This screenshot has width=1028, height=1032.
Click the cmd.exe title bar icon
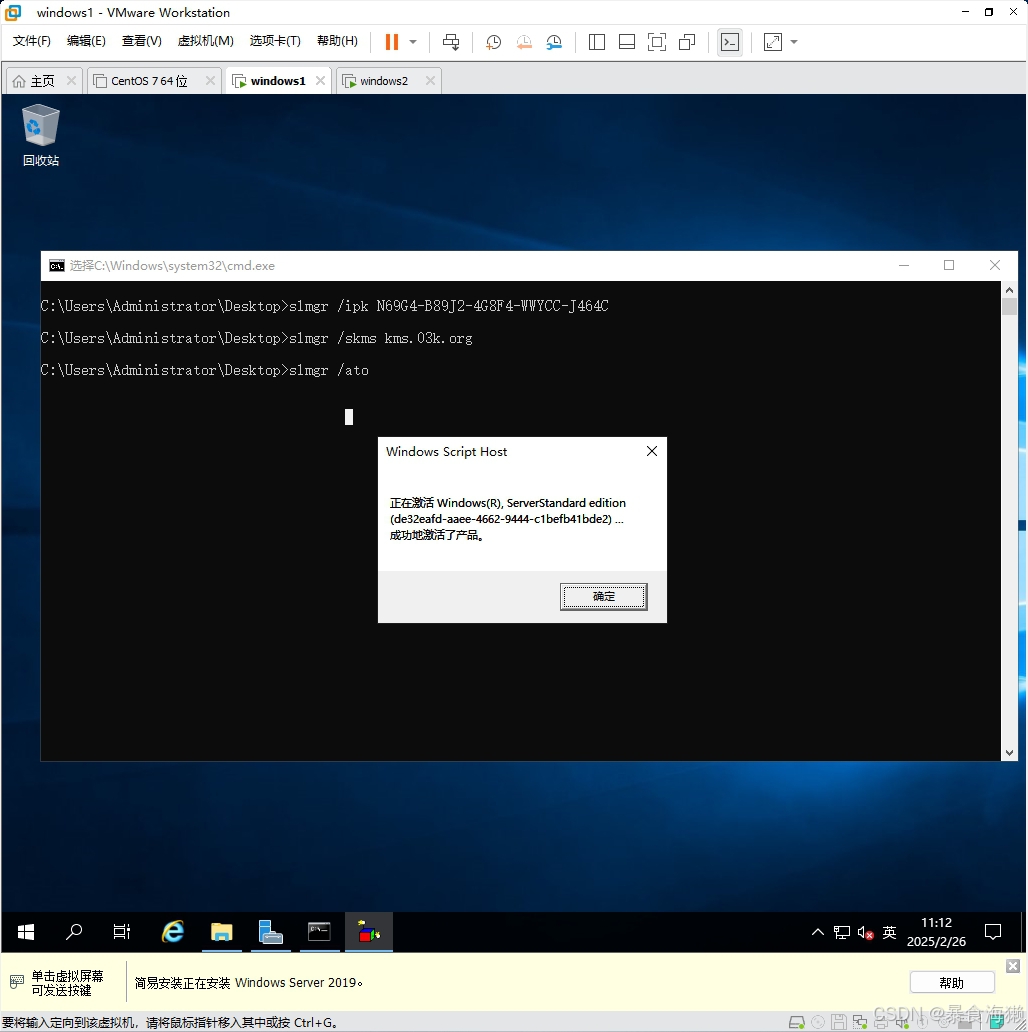click(57, 265)
